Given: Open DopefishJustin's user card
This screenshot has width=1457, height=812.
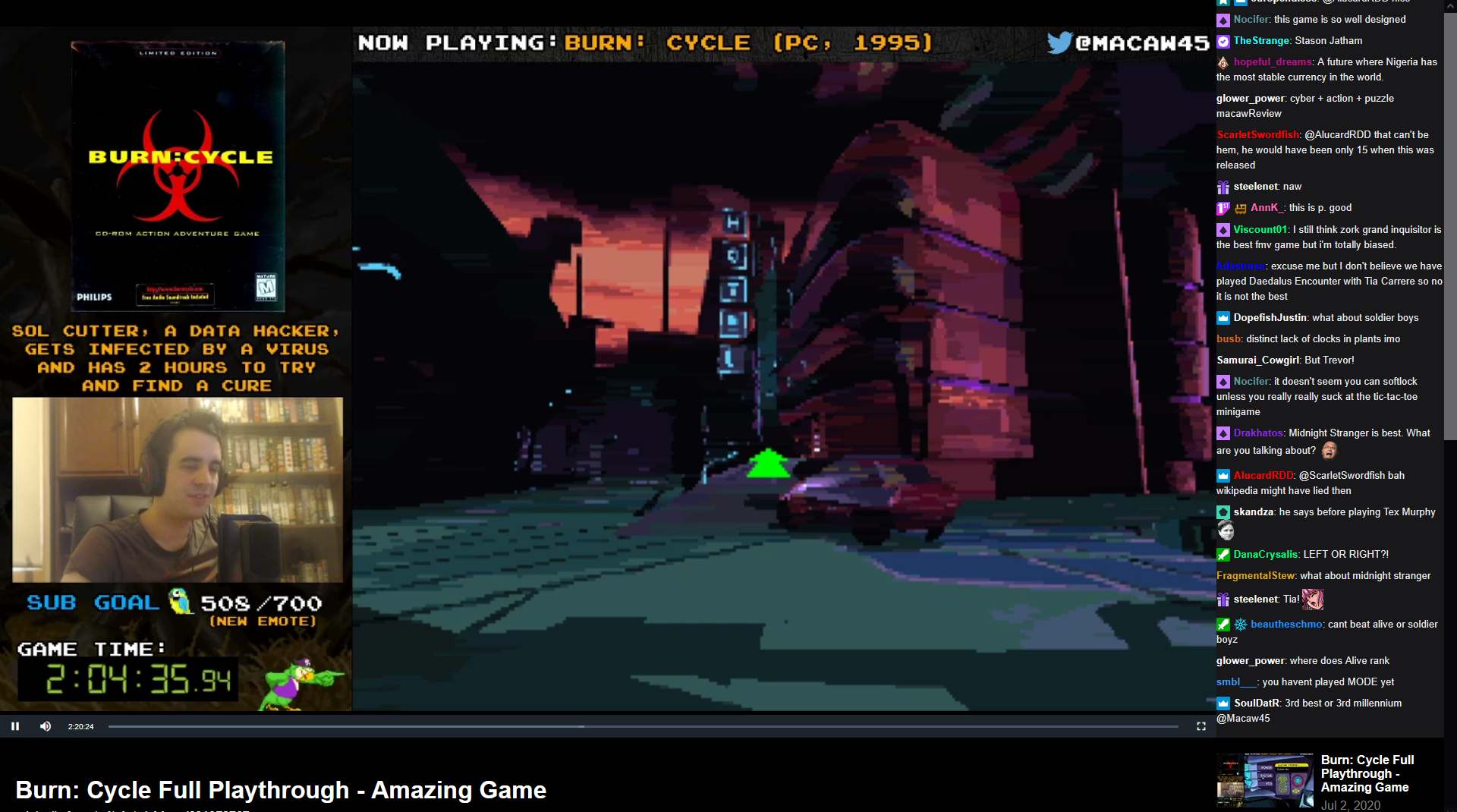Looking at the screenshot, I should (1270, 318).
